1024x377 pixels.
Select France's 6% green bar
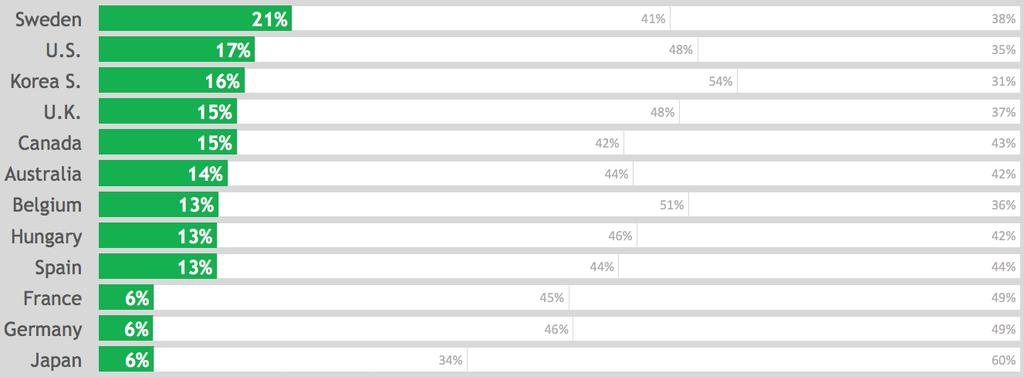(x=127, y=298)
